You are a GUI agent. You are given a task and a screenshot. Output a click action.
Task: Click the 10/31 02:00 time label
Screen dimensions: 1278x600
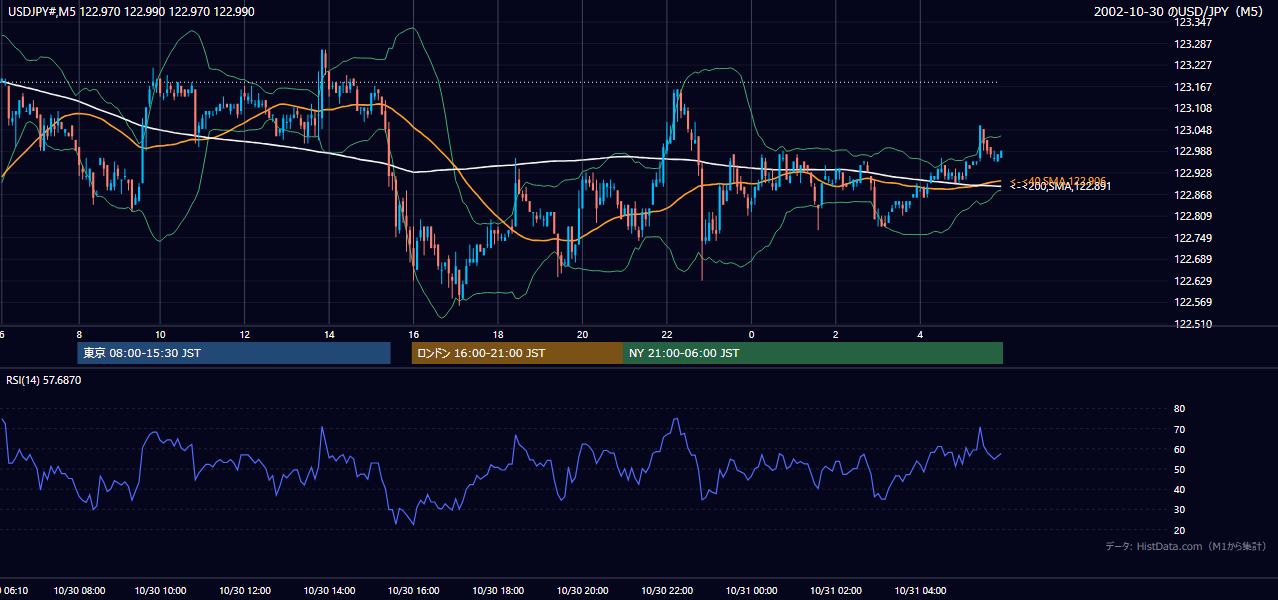[836, 591]
